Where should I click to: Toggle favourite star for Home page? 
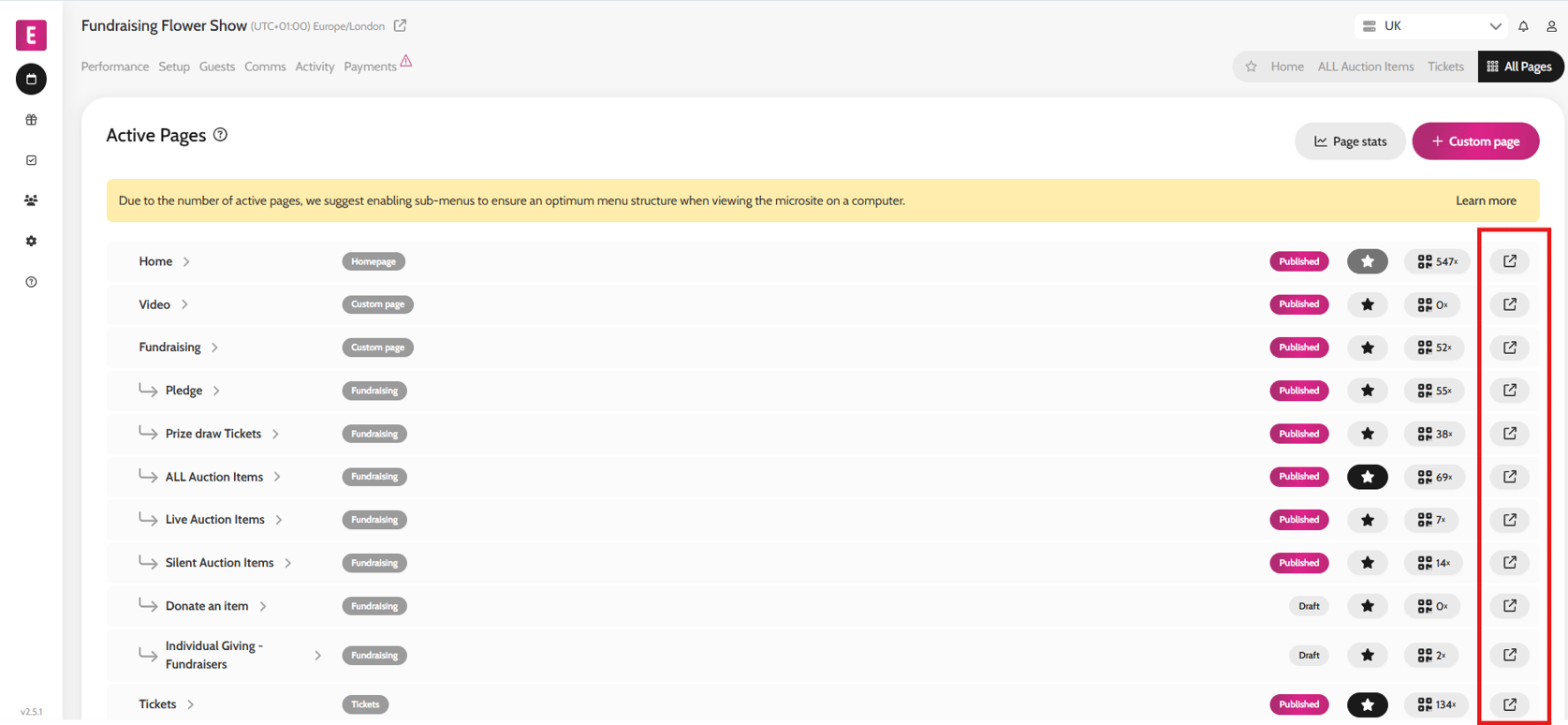1368,261
